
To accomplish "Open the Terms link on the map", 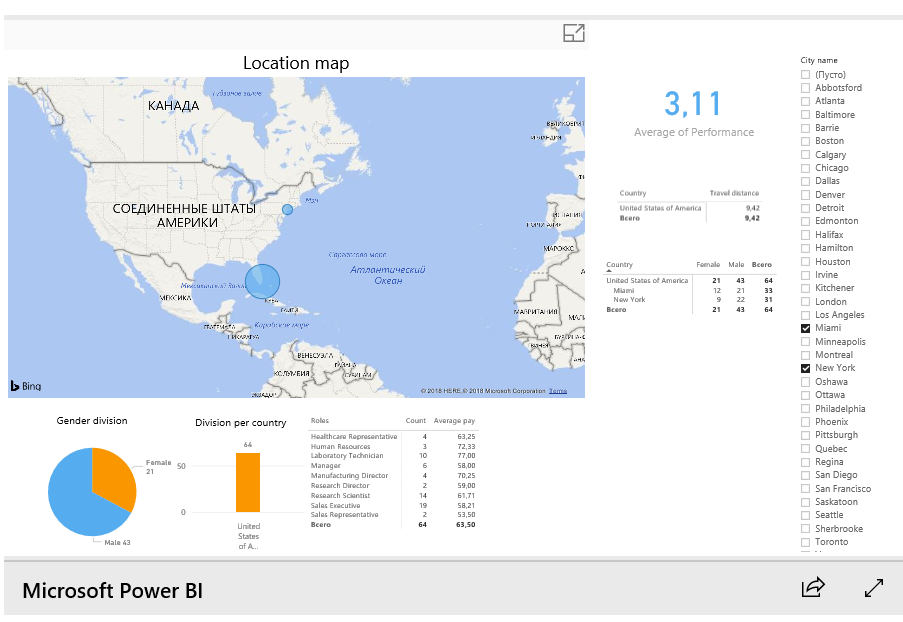I will coord(557,390).
